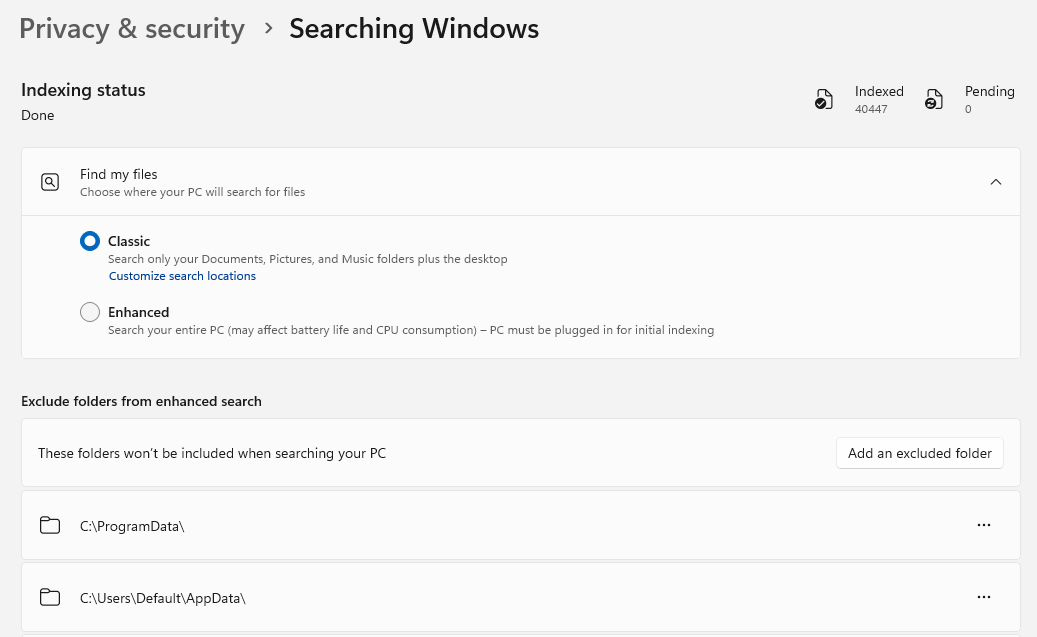The image size is (1037, 637).
Task: Open Customize search locations
Action: coord(182,276)
